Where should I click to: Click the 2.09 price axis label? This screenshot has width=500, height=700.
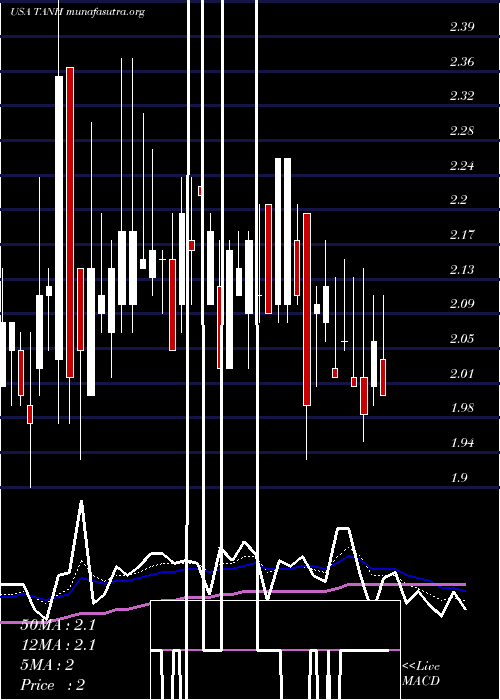click(462, 304)
